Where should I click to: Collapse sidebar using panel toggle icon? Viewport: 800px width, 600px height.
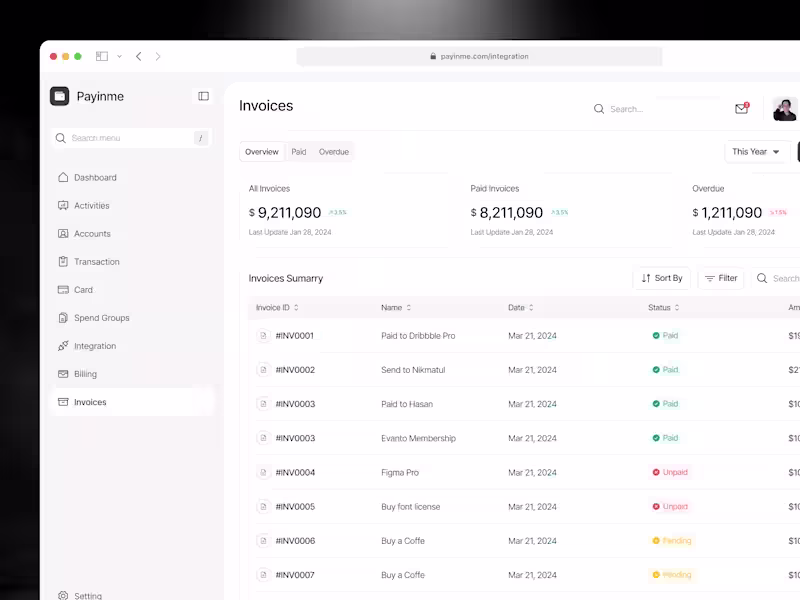[204, 96]
